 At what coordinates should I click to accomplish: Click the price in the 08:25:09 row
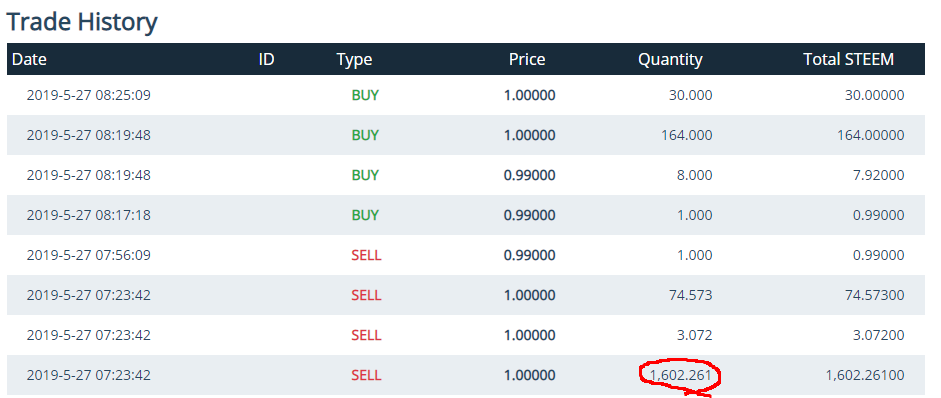click(530, 95)
